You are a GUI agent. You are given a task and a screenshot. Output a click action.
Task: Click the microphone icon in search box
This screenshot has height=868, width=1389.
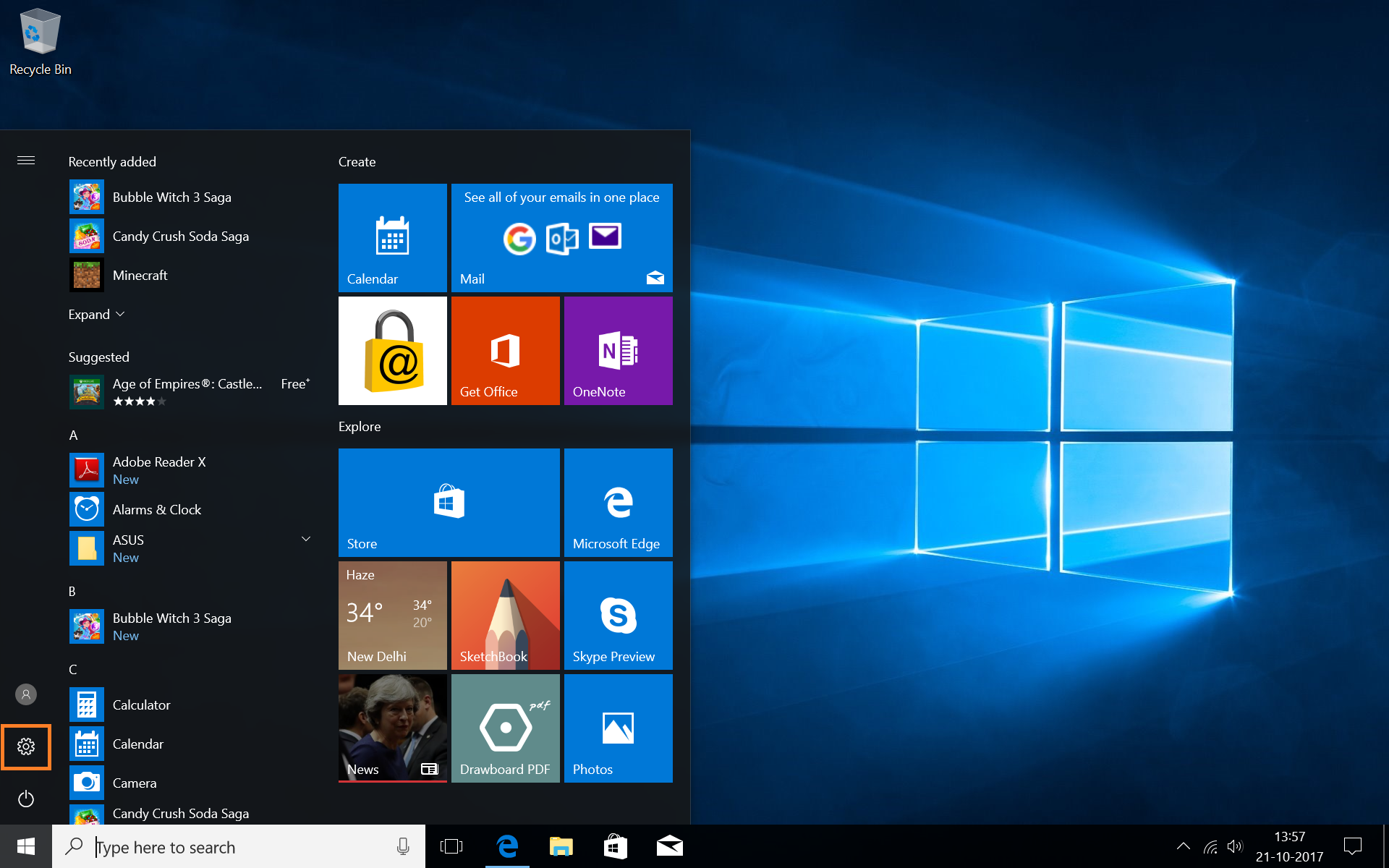click(x=403, y=846)
